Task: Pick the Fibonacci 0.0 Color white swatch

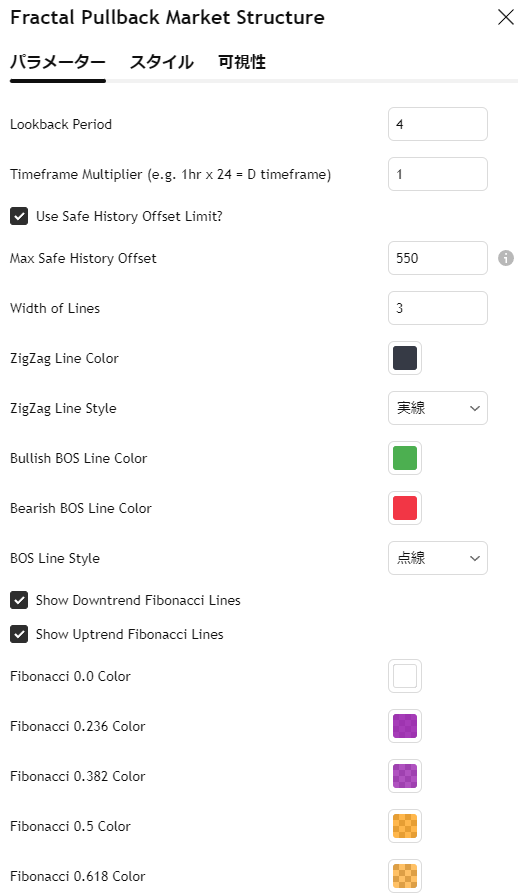Action: (405, 676)
